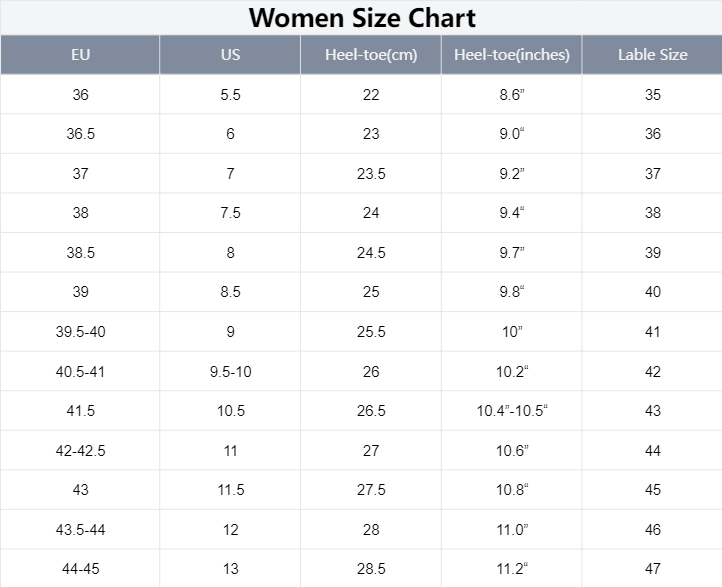
Task: Click label size 47 cell
Action: (x=652, y=569)
